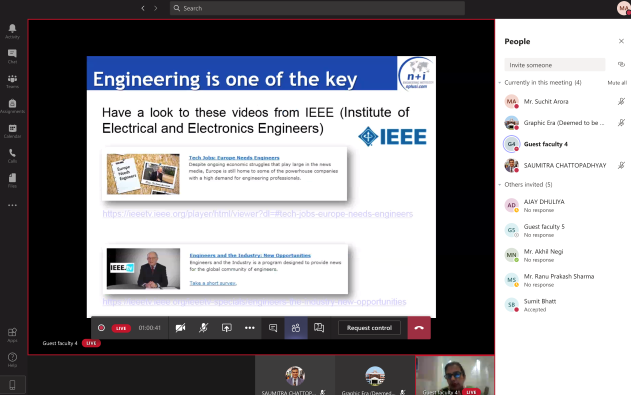The width and height of the screenshot is (631, 395).
Task: Open the profile avatar menu
Action: tap(623, 8)
